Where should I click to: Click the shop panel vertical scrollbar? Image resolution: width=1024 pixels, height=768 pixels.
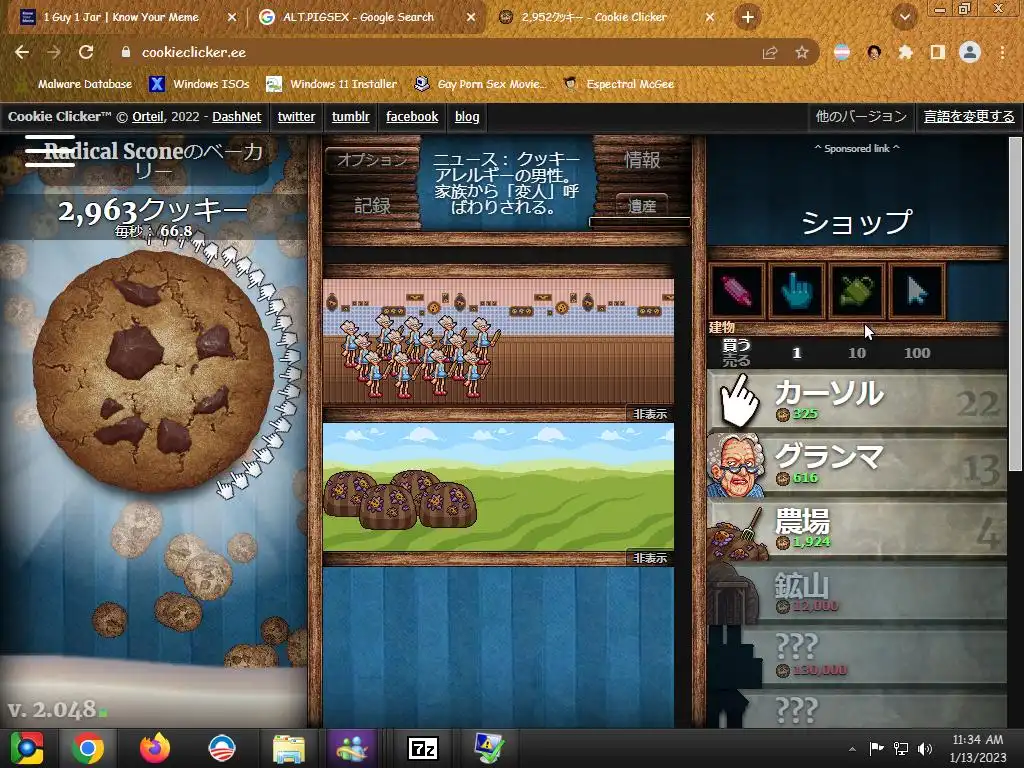[x=1015, y=304]
